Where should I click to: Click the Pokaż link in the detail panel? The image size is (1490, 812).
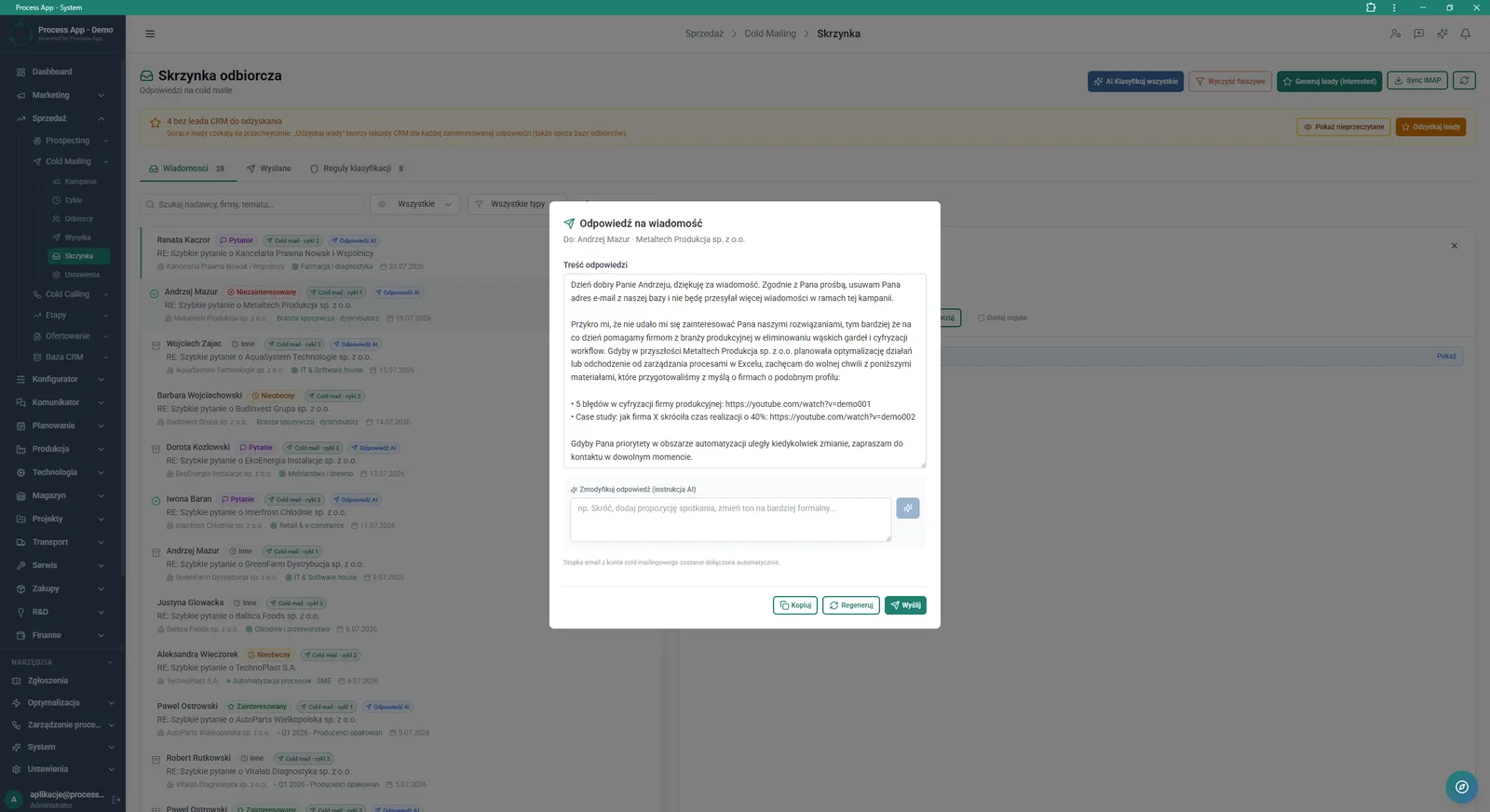(x=1446, y=356)
